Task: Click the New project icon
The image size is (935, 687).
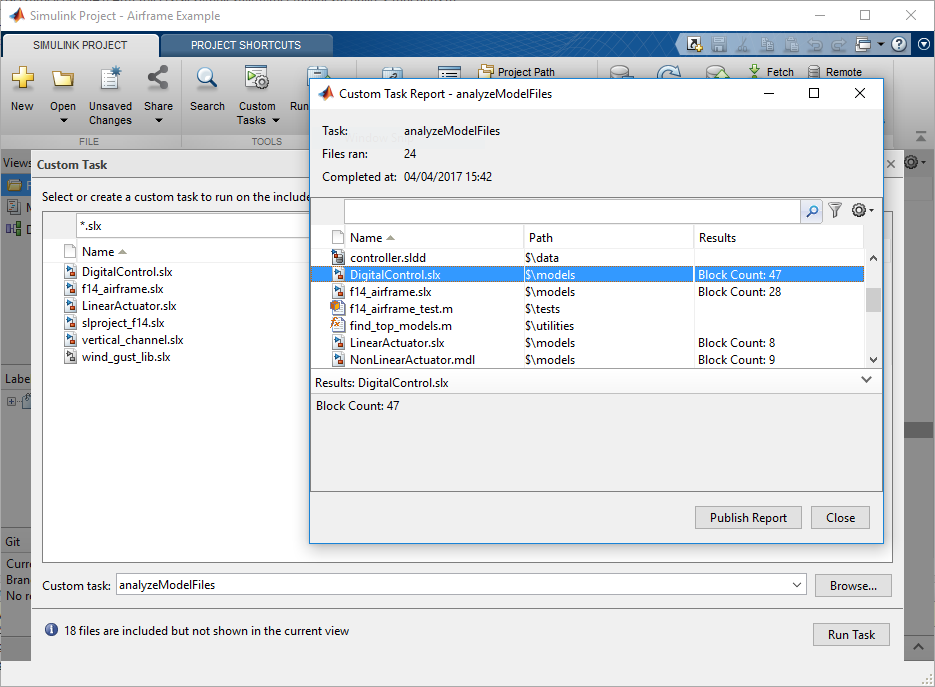Action: tap(22, 78)
